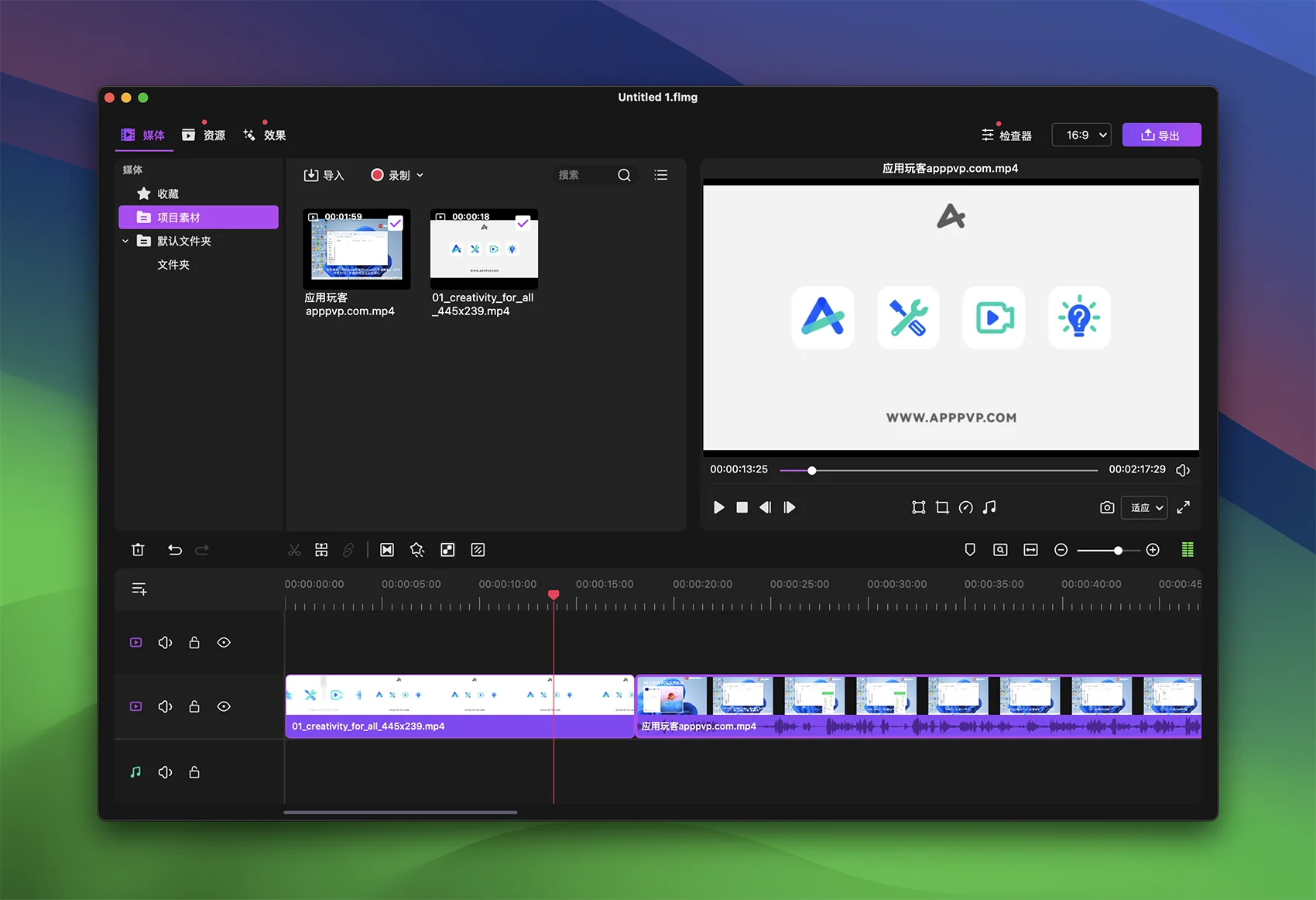Click the 导入 import button

tap(324, 176)
